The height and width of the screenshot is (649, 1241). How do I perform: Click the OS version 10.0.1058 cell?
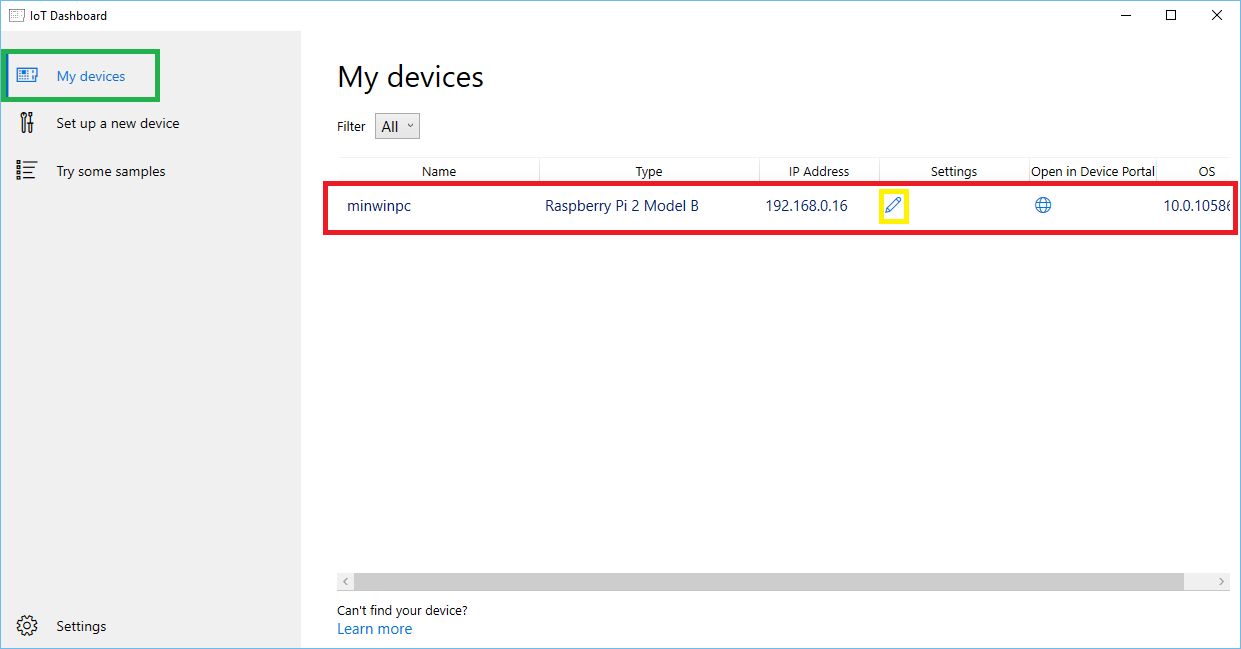pos(1196,206)
